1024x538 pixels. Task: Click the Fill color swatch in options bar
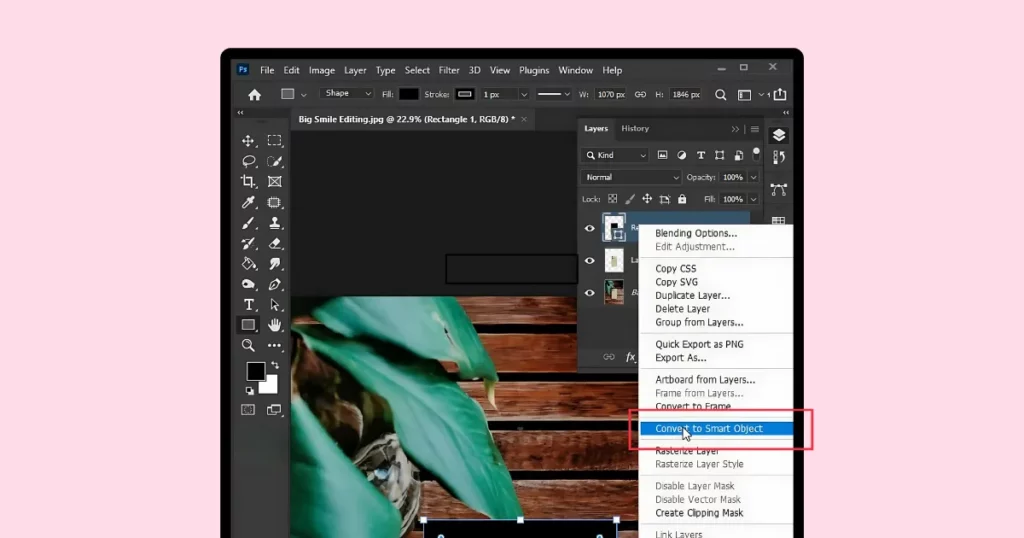tap(409, 95)
